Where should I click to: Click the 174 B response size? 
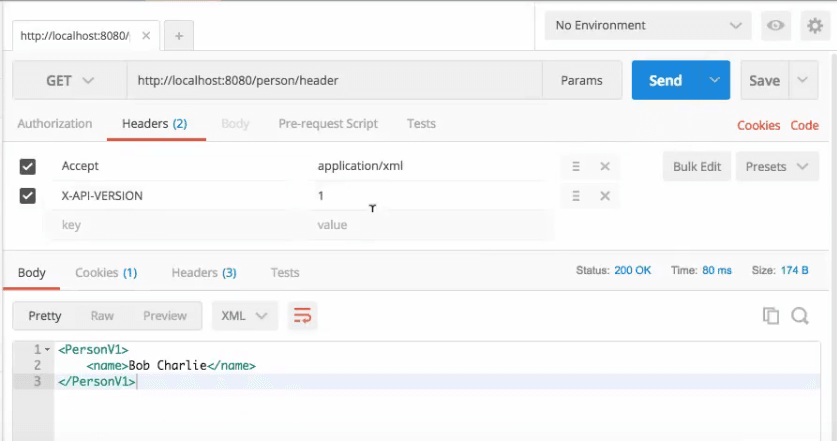pos(794,270)
